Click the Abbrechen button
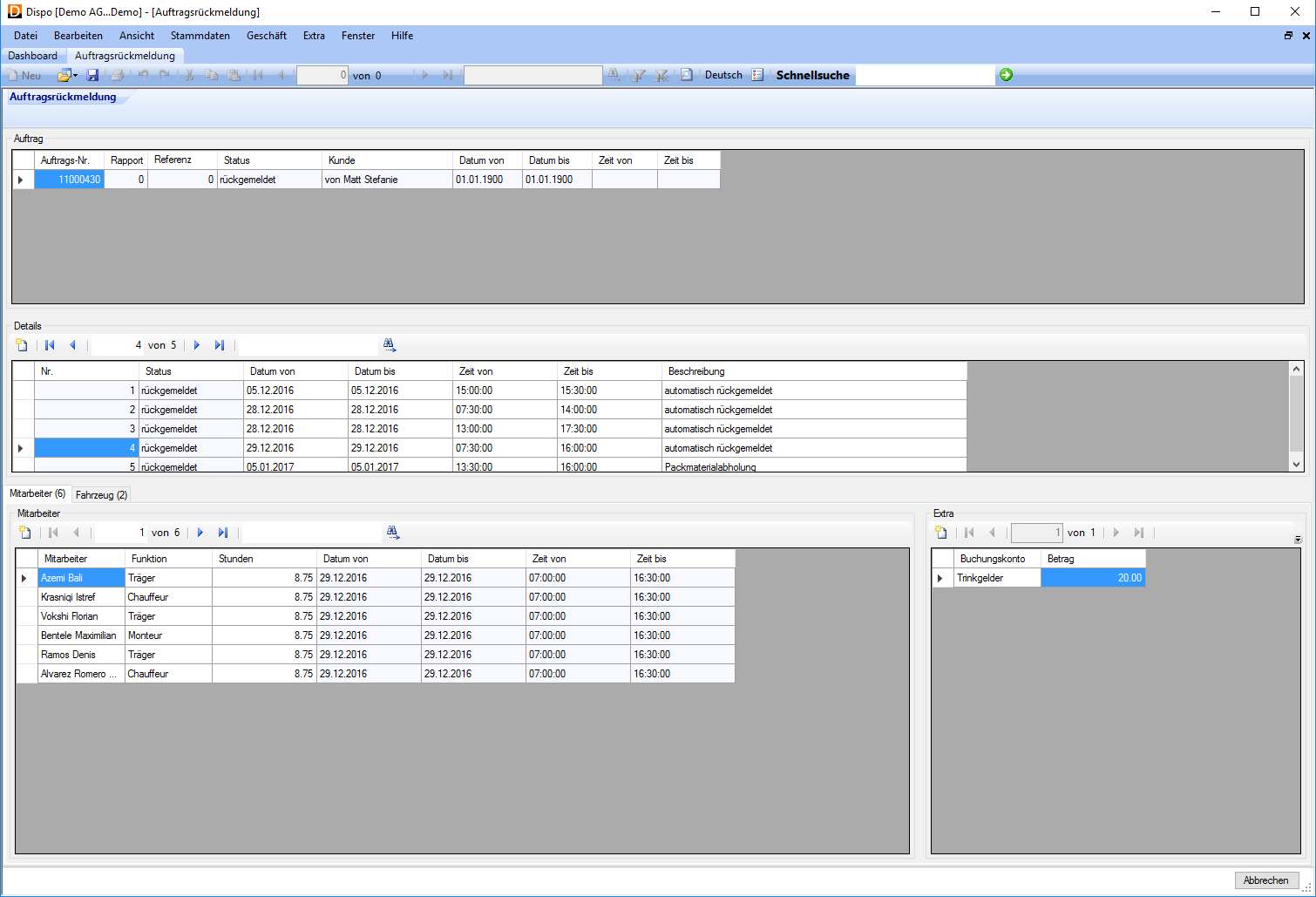The height and width of the screenshot is (897, 1316). (x=1266, y=880)
